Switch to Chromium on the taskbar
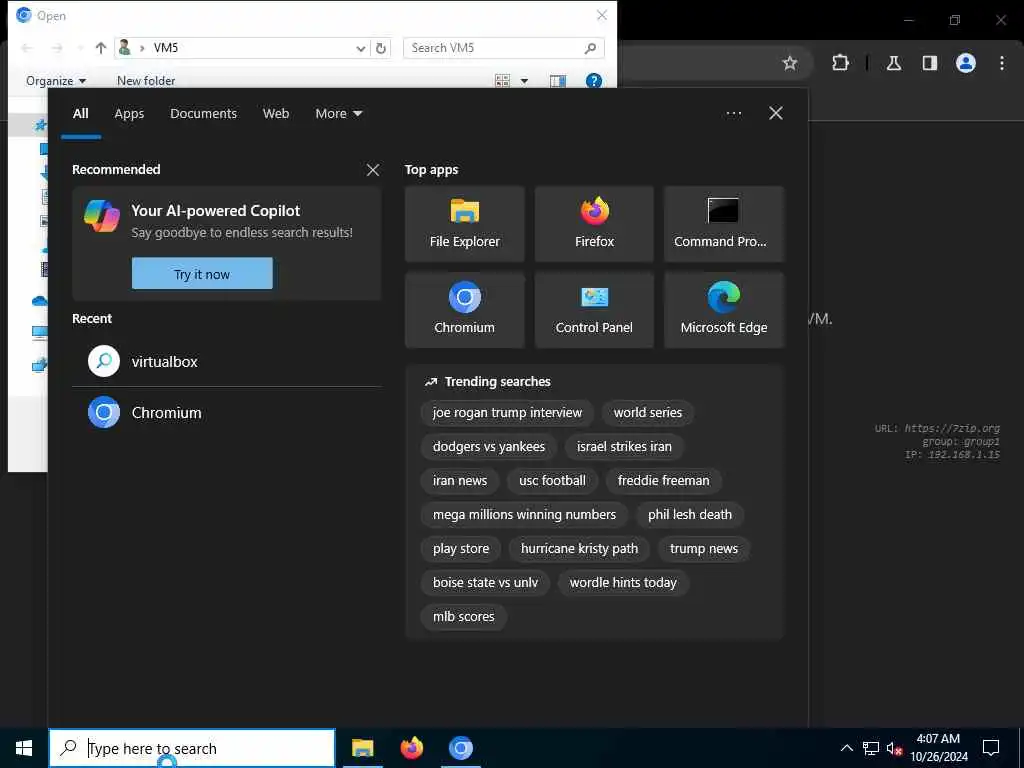Viewport: 1024px width, 768px height. coord(460,748)
